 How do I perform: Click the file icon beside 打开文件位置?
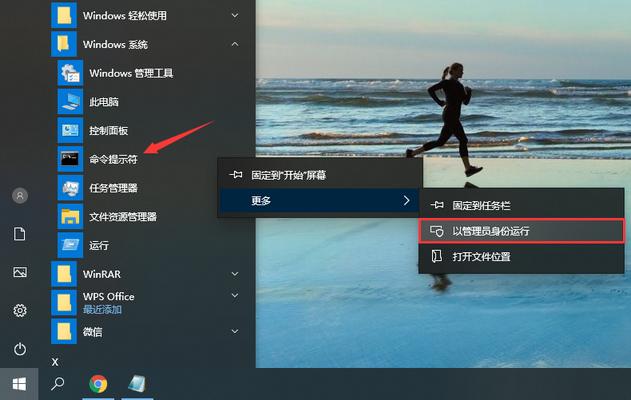click(437, 256)
